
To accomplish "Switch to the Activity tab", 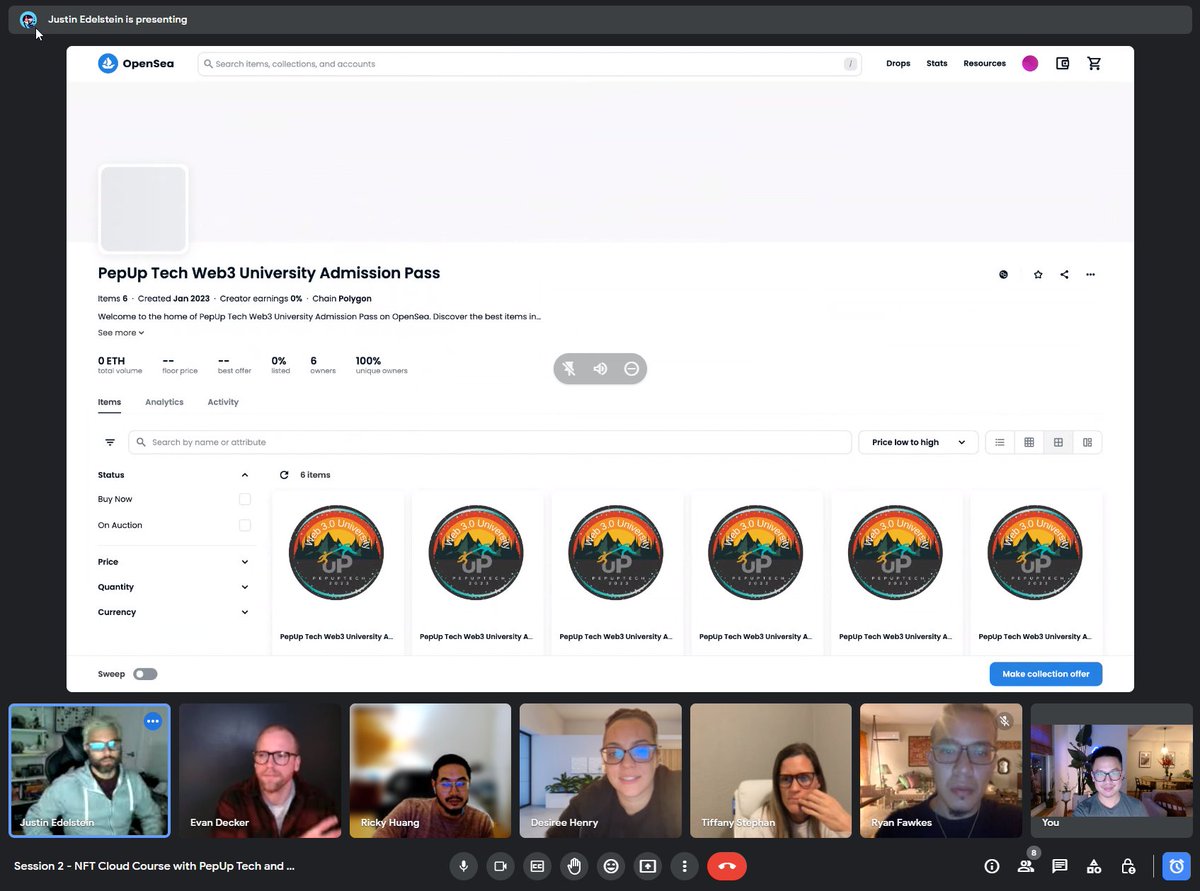I will pos(223,402).
